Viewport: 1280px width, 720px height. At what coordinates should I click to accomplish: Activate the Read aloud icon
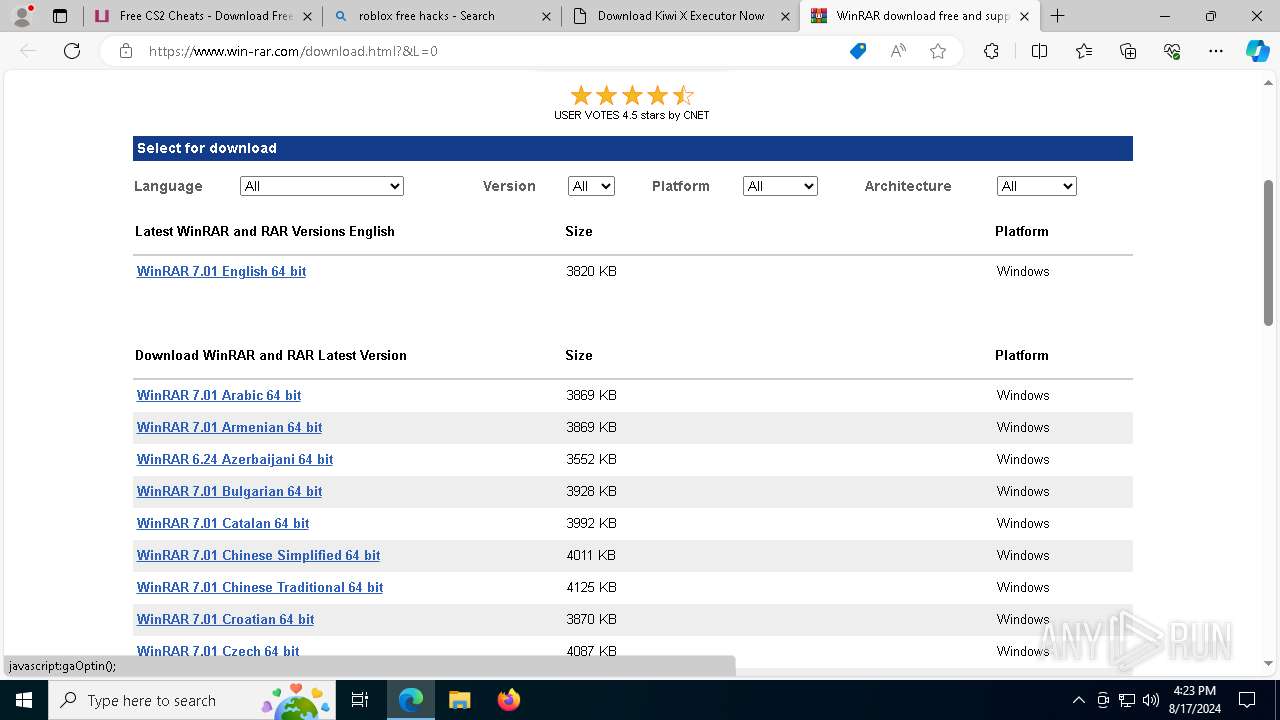pos(898,51)
